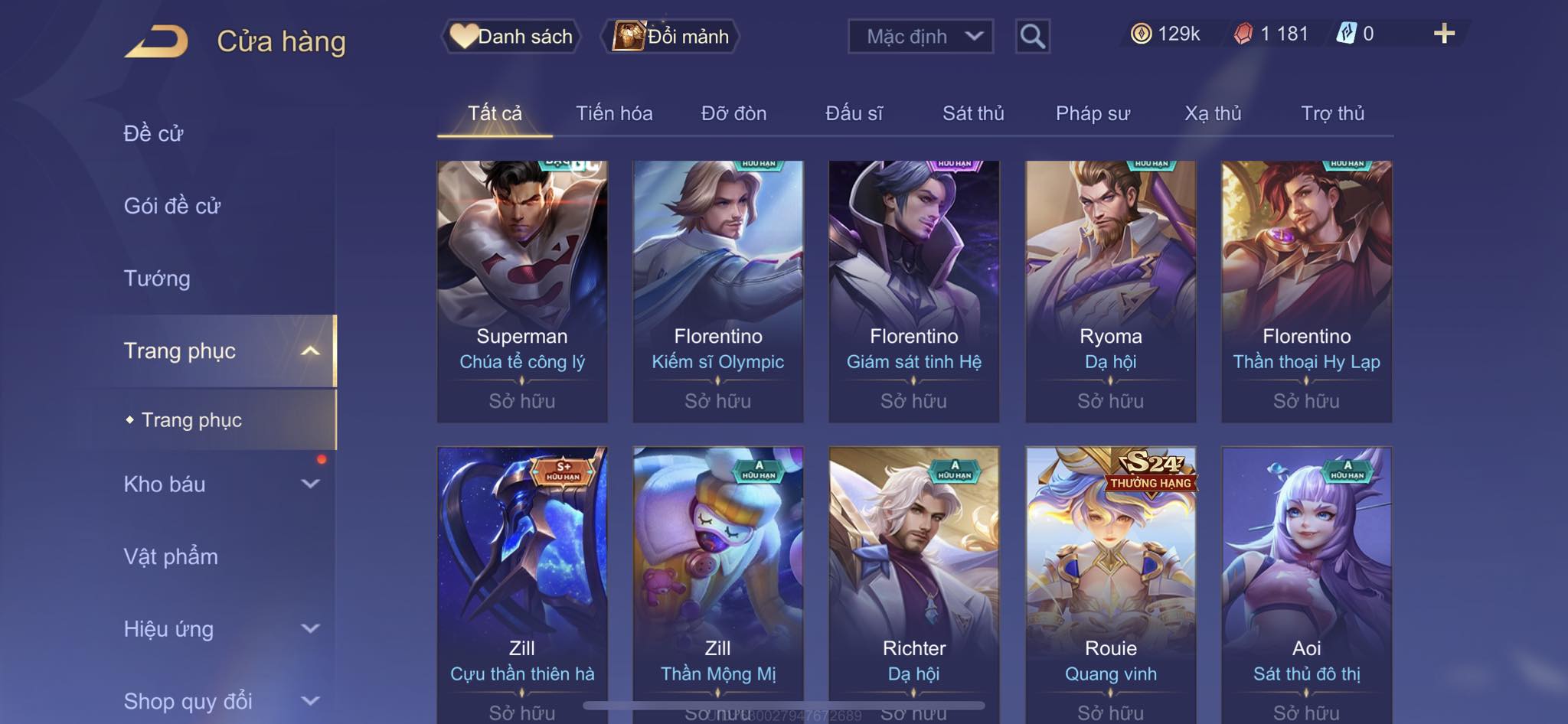The image size is (1568, 724).
Task: Select the Pháp sư tab
Action: tap(1093, 113)
